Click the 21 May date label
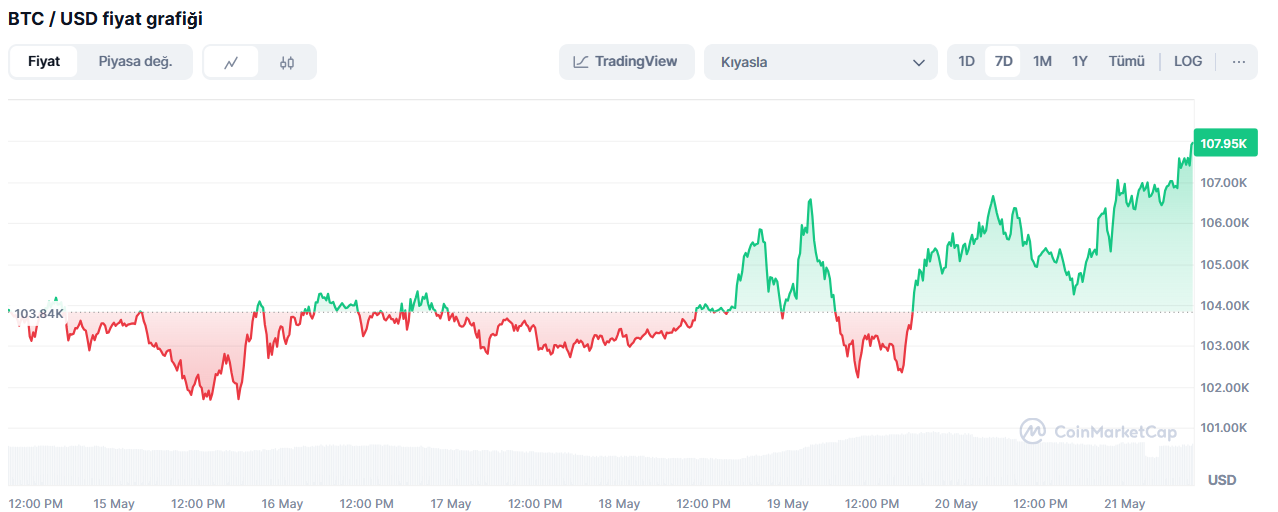The height and width of the screenshot is (512, 1278). pyautogui.click(x=1124, y=504)
